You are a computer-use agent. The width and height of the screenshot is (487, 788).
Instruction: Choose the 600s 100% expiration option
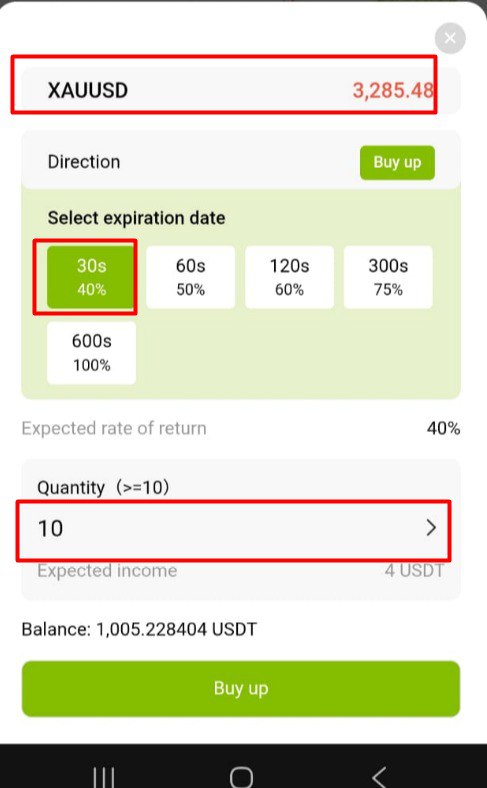(x=91, y=353)
